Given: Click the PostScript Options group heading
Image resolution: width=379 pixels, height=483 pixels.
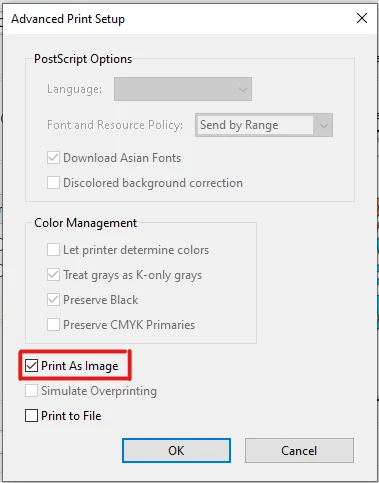Looking at the screenshot, I should [83, 59].
